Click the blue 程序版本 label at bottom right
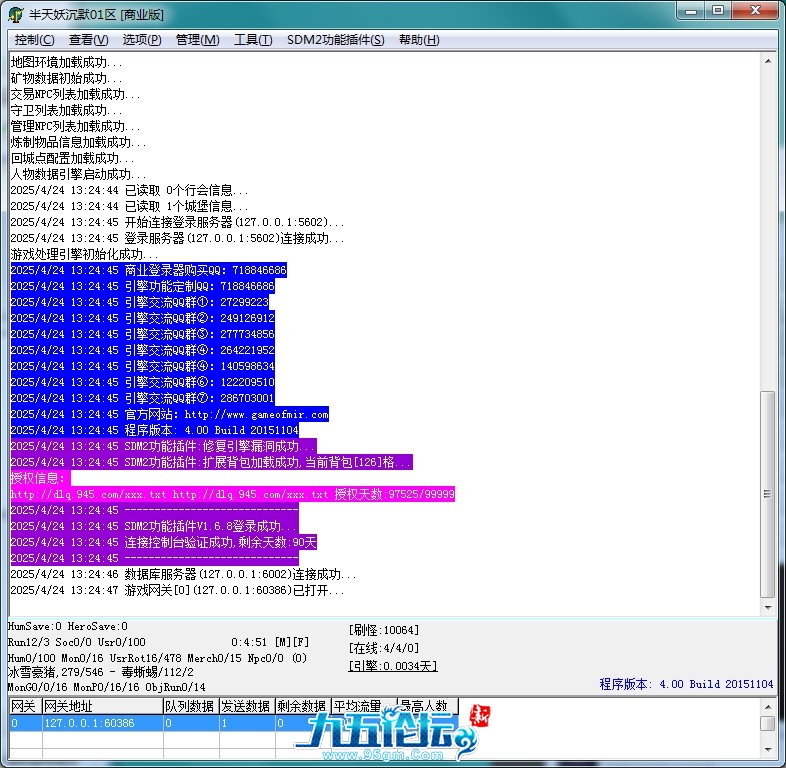 coord(686,684)
